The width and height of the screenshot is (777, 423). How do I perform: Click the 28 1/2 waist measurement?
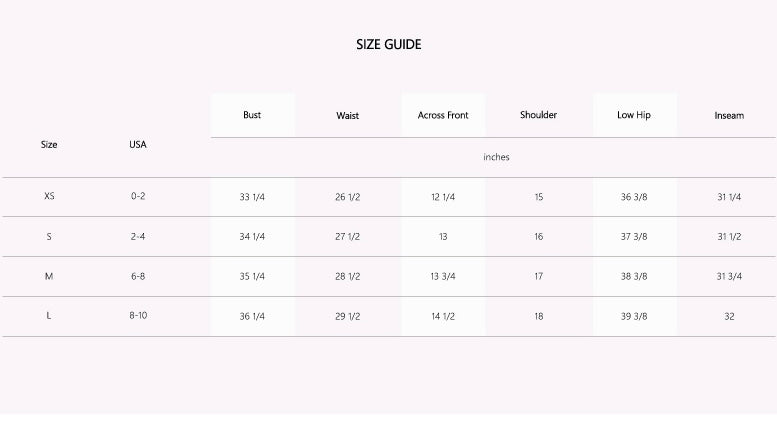pos(347,277)
